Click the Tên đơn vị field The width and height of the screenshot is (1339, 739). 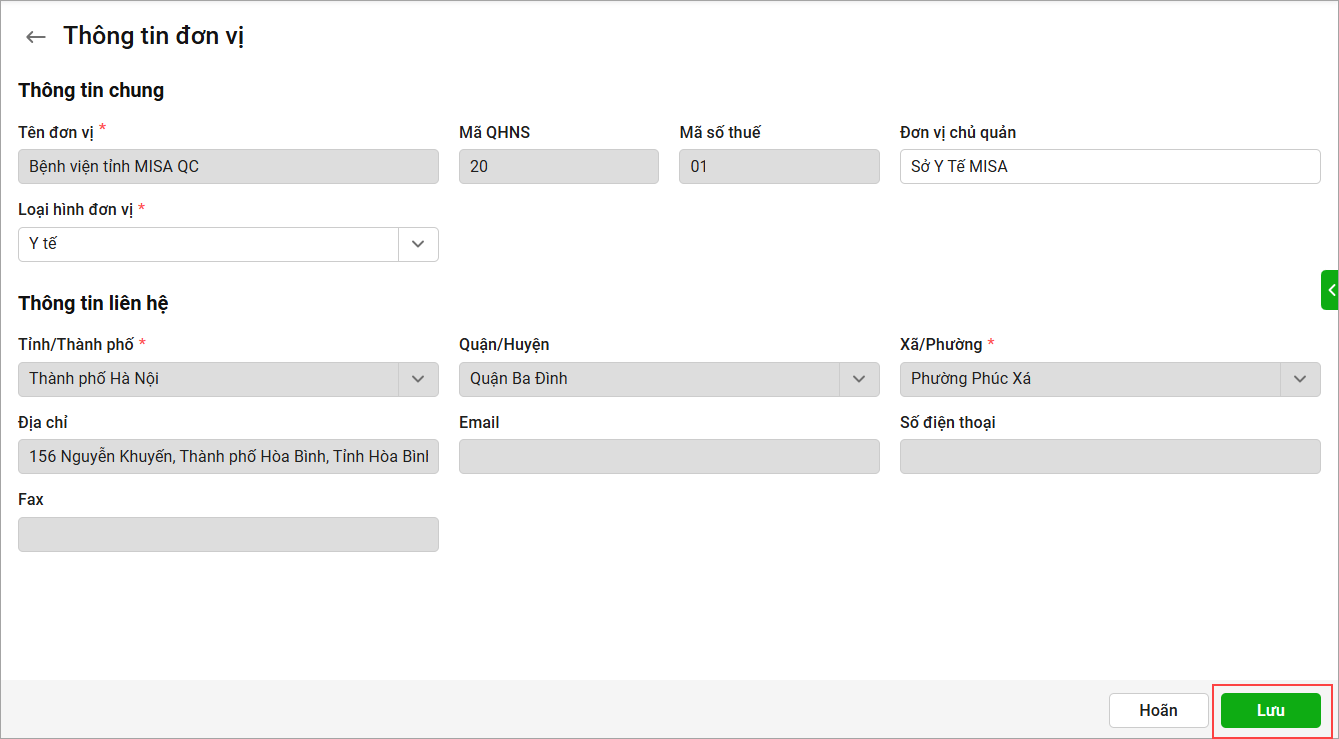click(x=228, y=167)
